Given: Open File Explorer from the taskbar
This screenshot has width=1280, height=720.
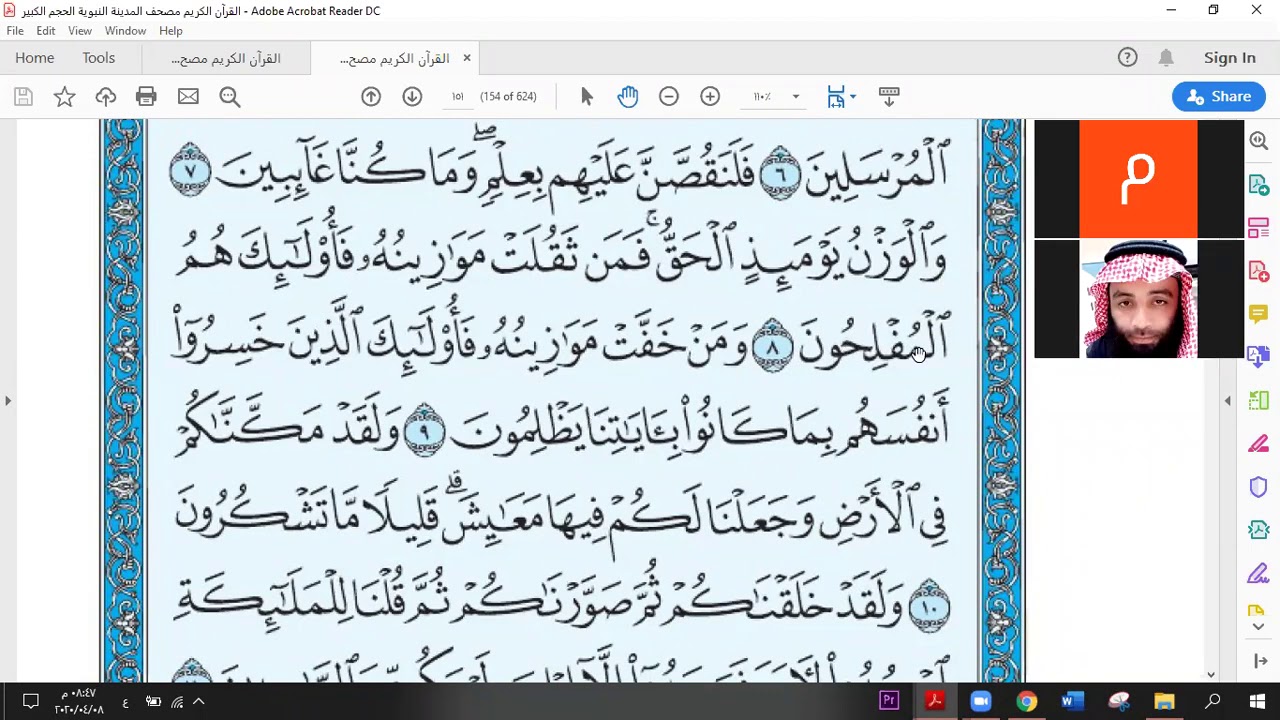Looking at the screenshot, I should [x=1165, y=701].
